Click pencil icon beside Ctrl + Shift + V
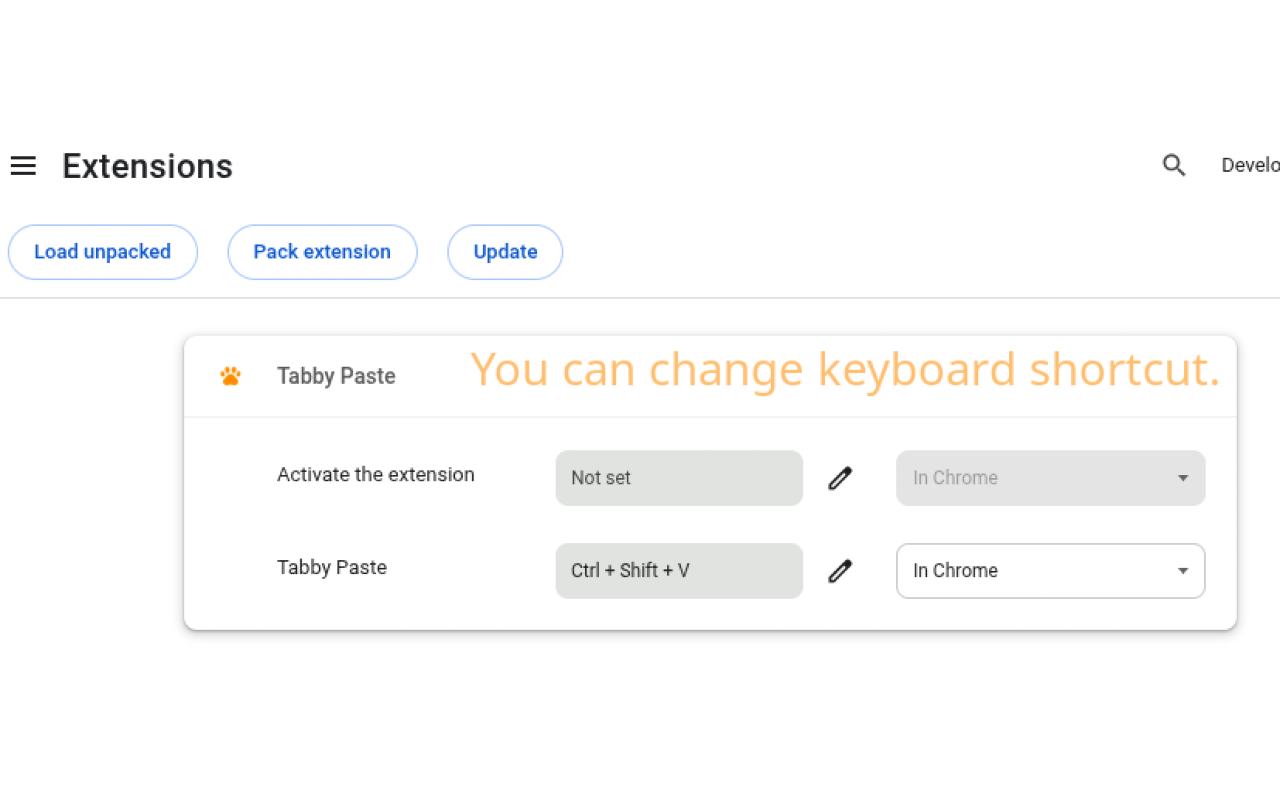The image size is (1280, 800). point(840,571)
